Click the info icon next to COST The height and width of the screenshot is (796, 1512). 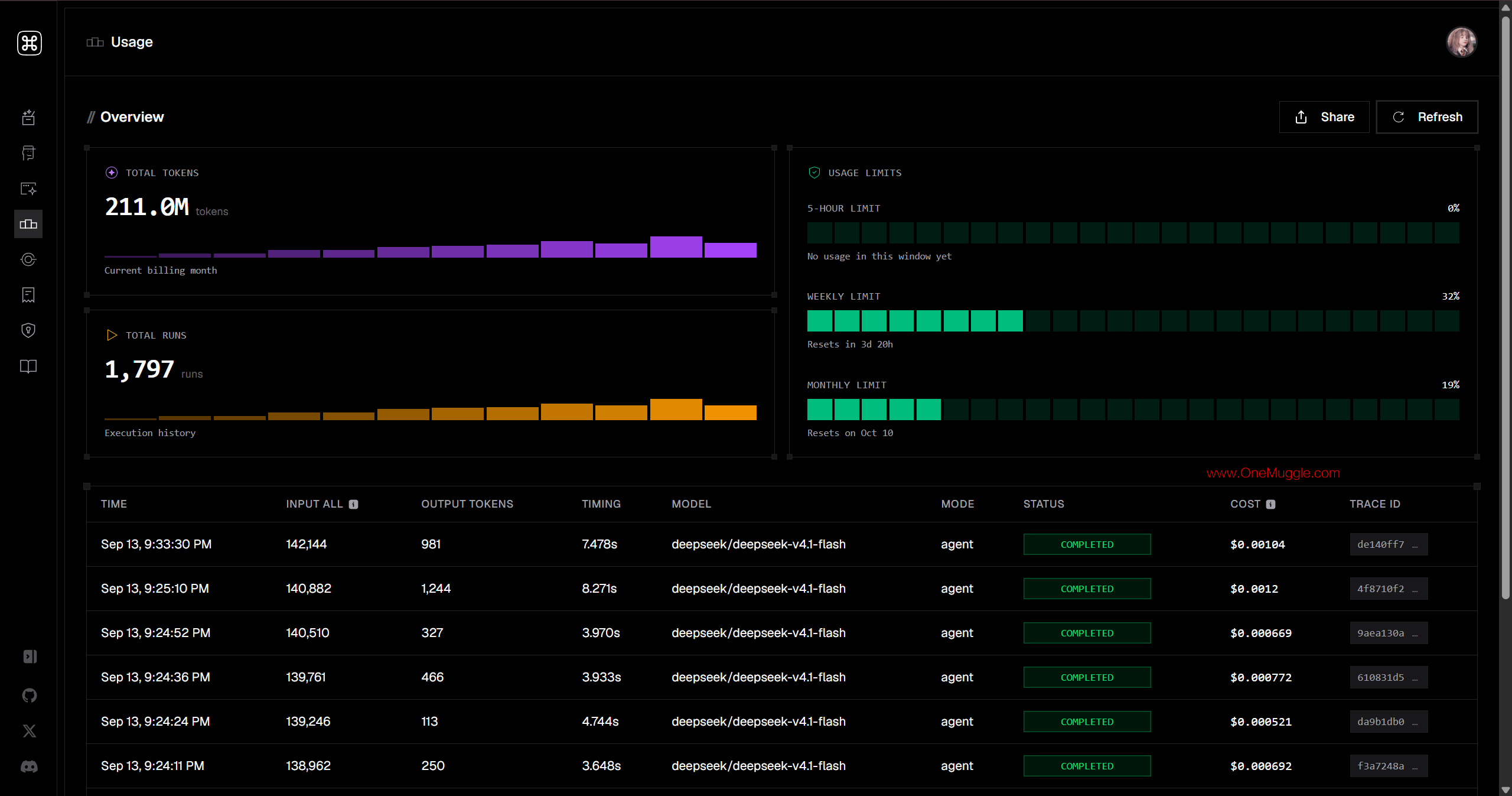click(1270, 504)
